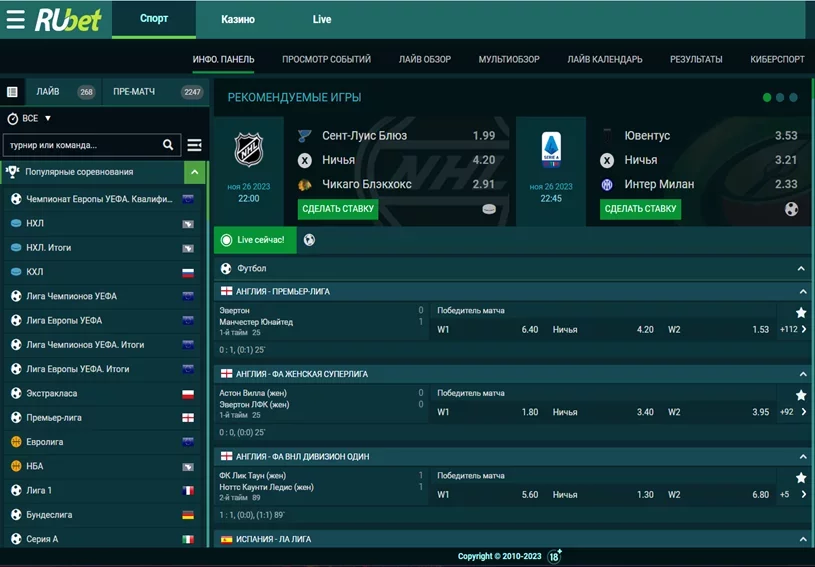Open ЛАЙВ КАЛЕНДАРЬ tab
Image resolution: width=815 pixels, height=567 pixels.
[x=604, y=59]
